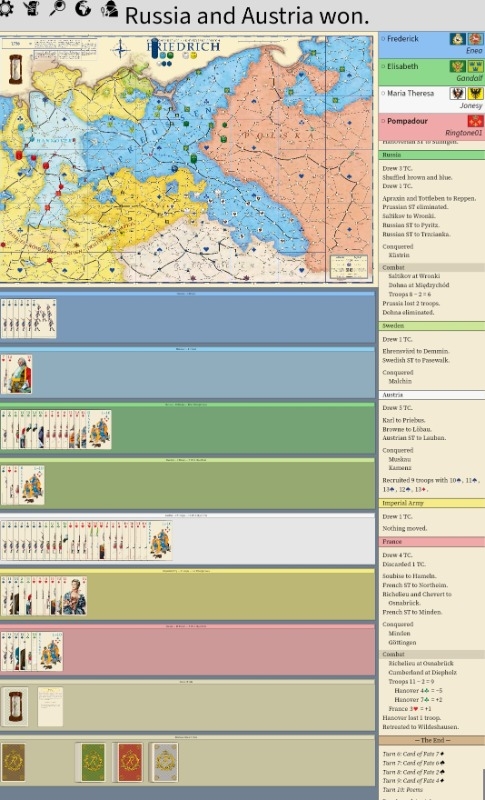Click the France section header in log
This screenshot has height=800, width=485.
click(431, 541)
